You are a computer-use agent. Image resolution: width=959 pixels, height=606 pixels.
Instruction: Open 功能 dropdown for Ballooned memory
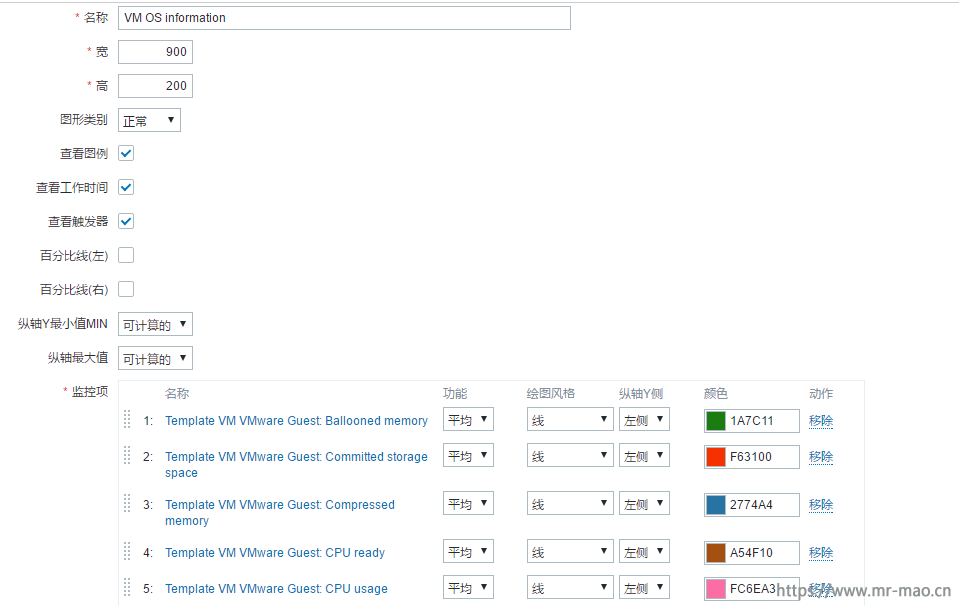(x=468, y=419)
